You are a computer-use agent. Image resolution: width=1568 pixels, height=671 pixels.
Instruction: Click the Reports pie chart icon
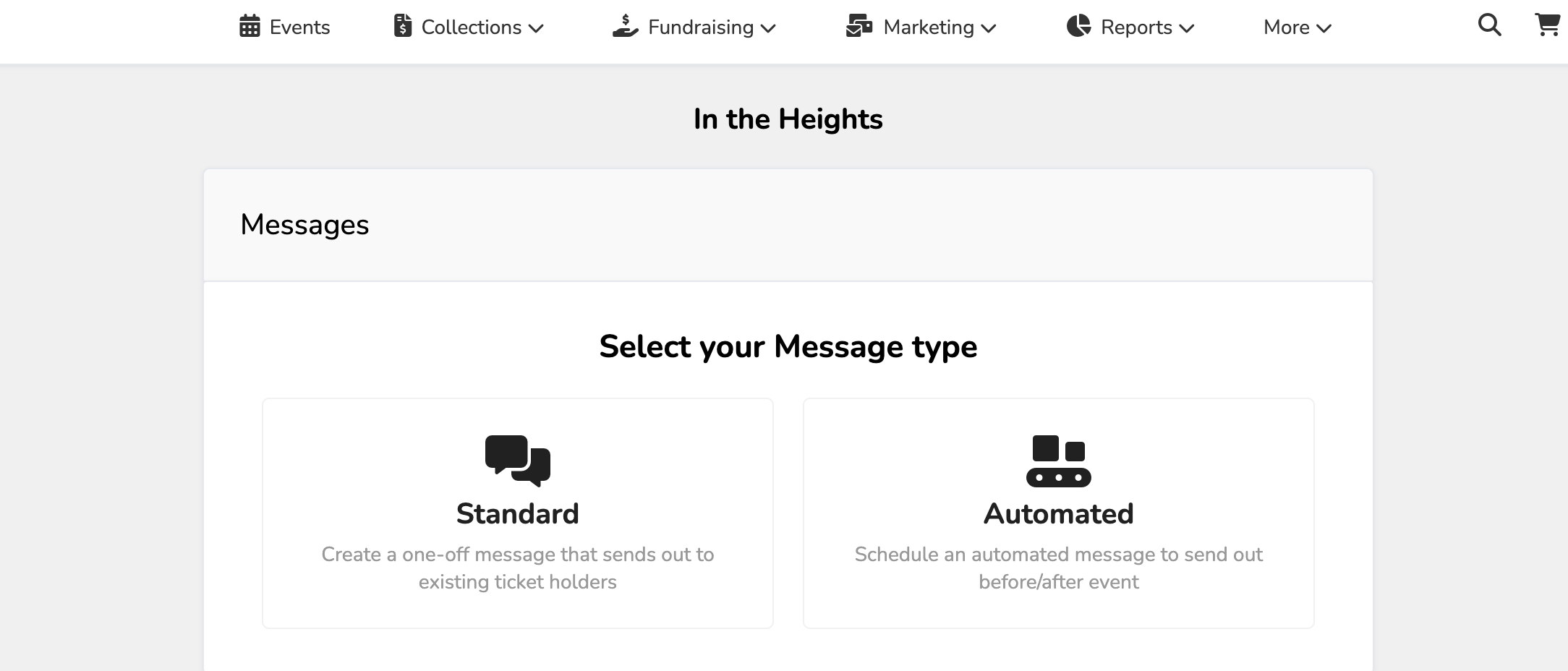tap(1078, 26)
